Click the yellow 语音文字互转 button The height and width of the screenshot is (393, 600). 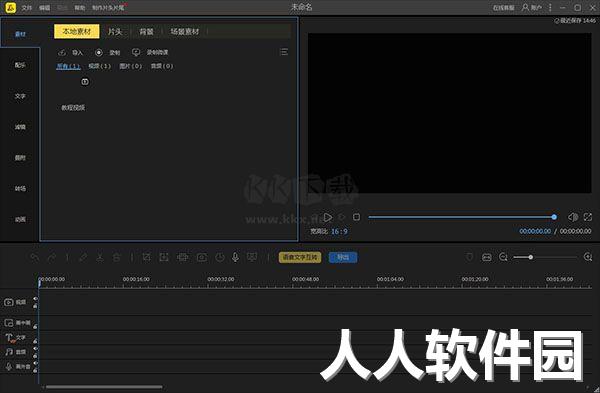pyautogui.click(x=300, y=257)
